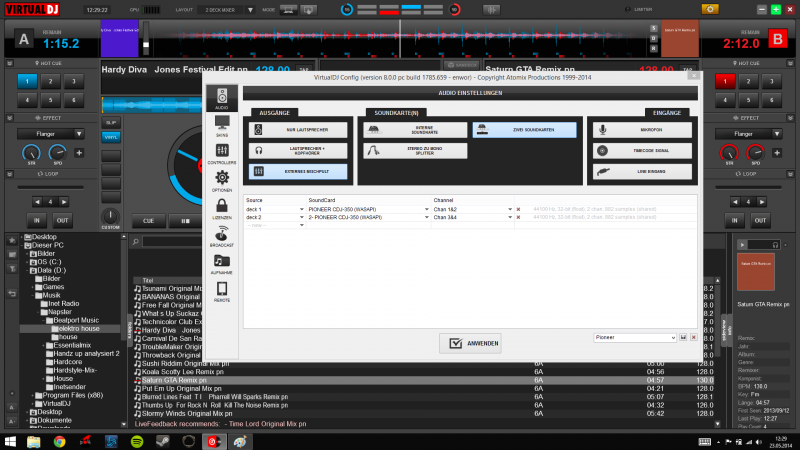Enable Timecode Signal input

pos(642,151)
